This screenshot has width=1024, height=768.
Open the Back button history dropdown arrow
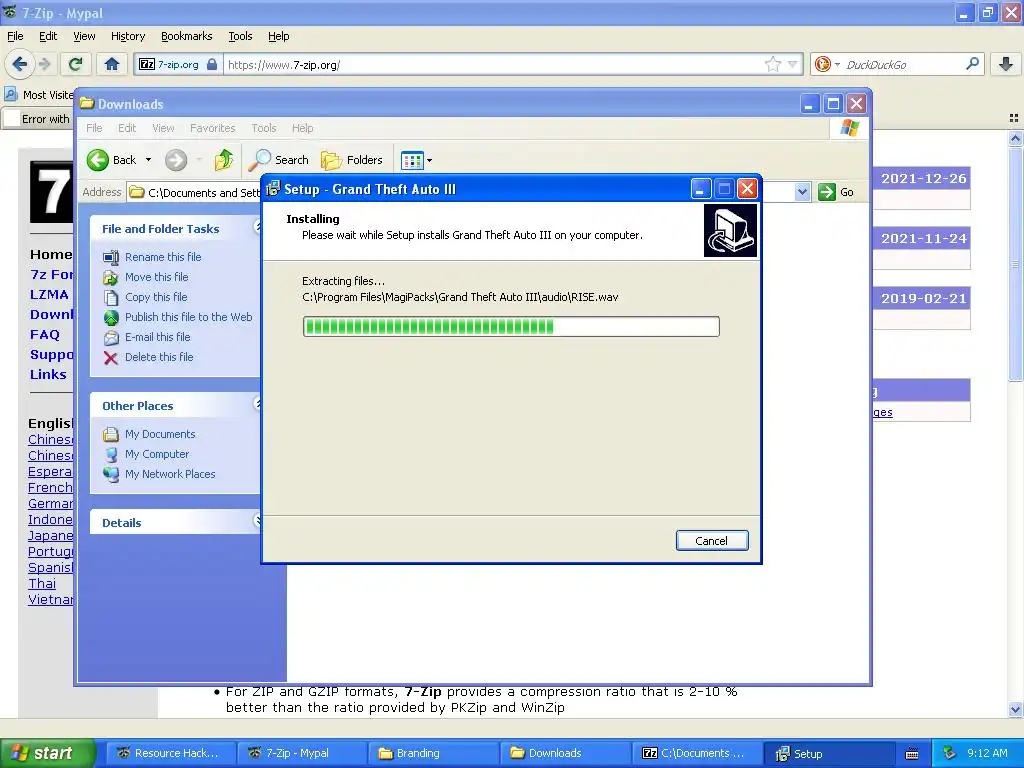tap(148, 160)
